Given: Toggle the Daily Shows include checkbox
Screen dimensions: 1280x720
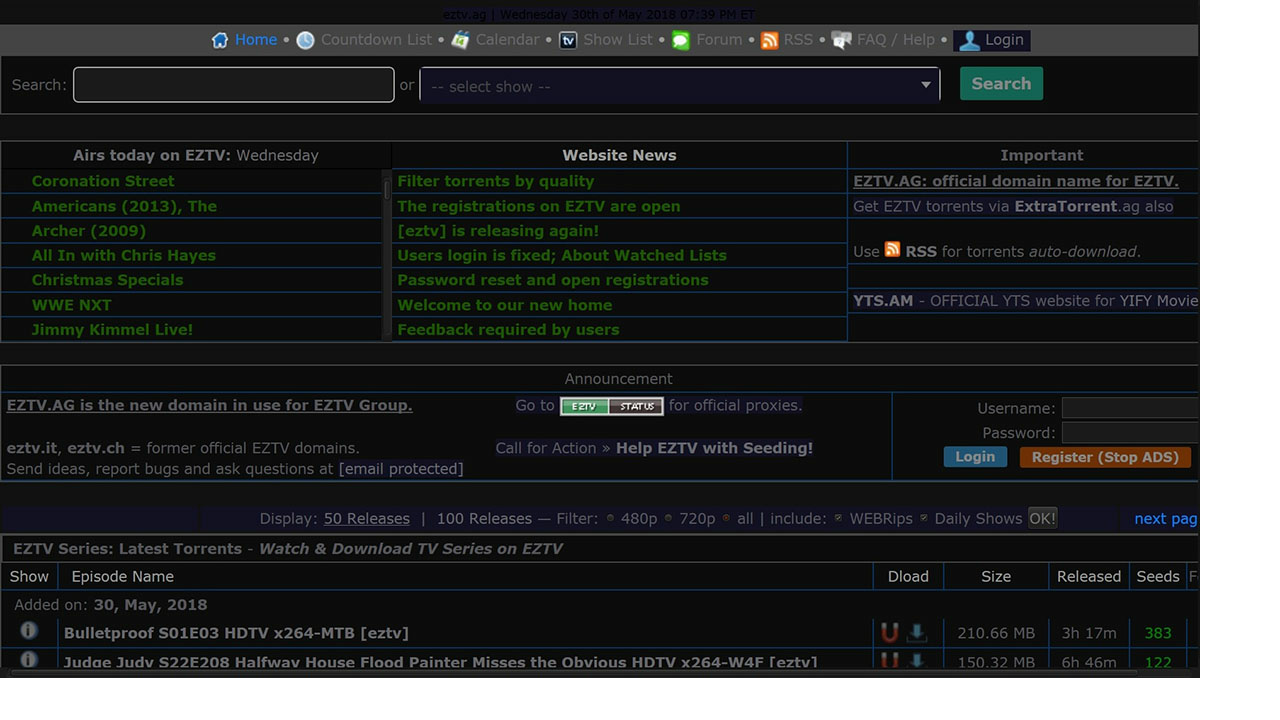Looking at the screenshot, I should [x=923, y=518].
